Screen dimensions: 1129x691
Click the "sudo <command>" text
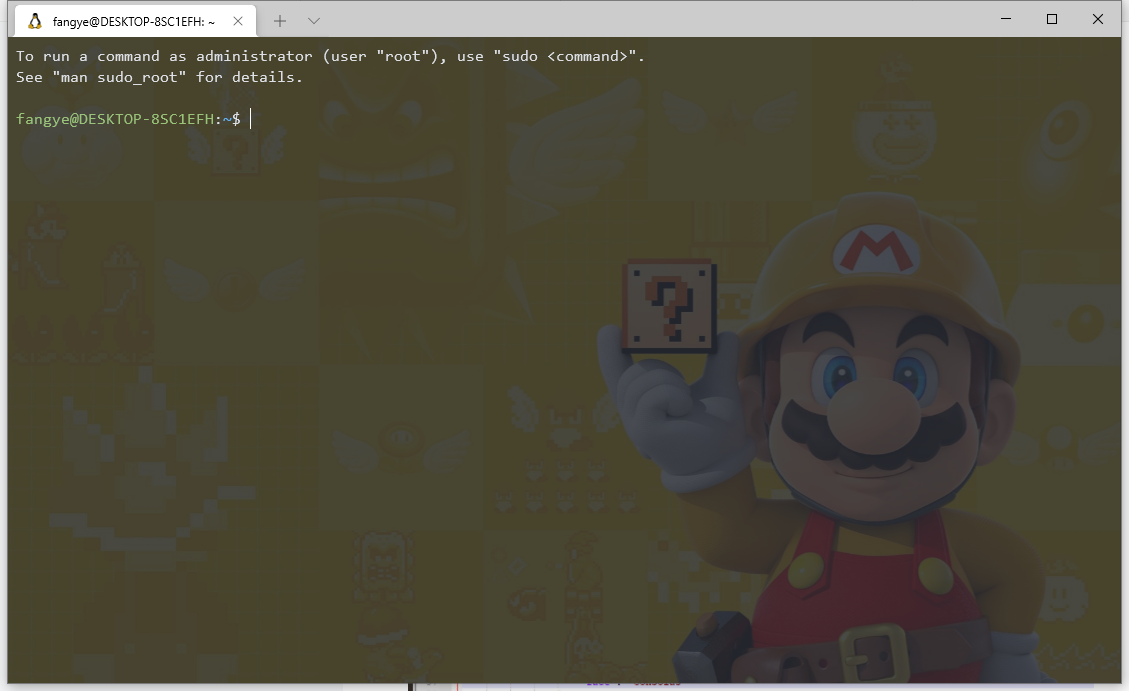point(564,56)
